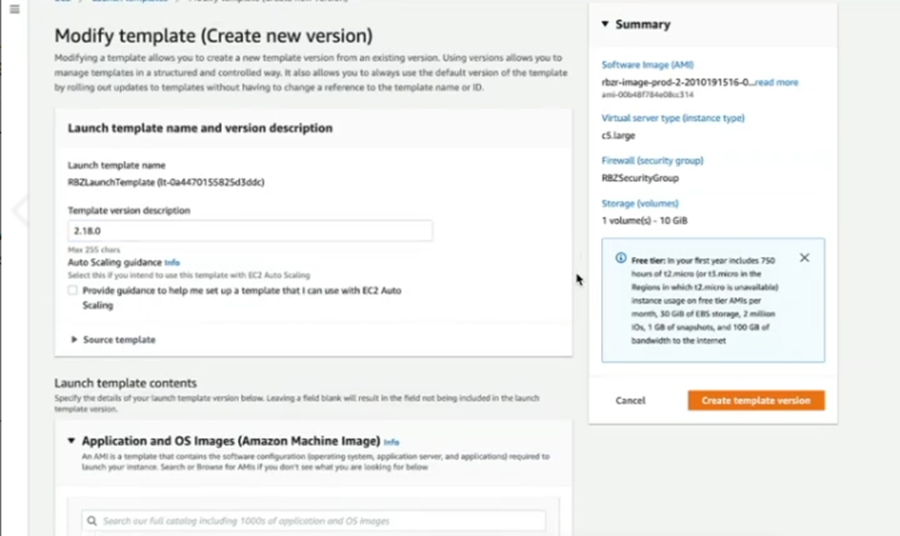Image resolution: width=900 pixels, height=536 pixels.
Task: Open Firewall (security group) summary link
Action: tap(652, 160)
